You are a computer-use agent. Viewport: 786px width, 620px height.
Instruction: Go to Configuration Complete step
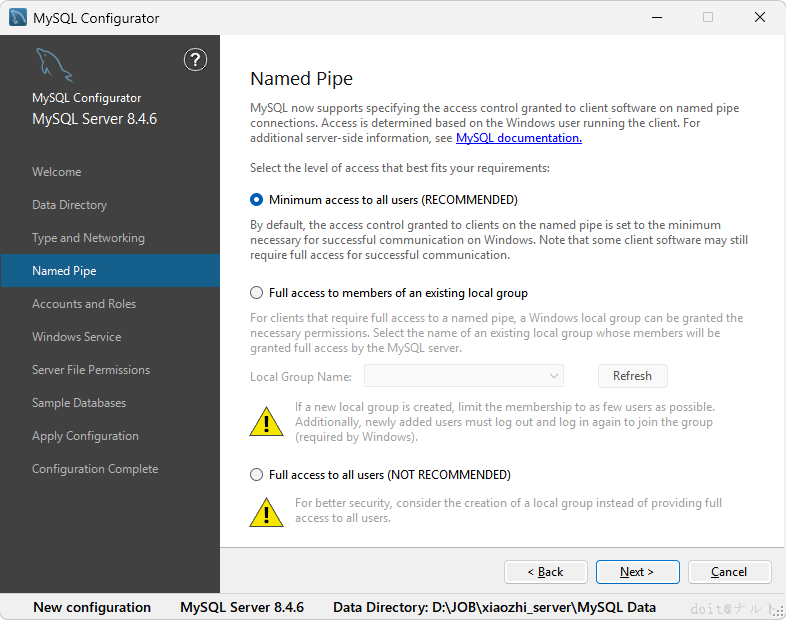click(95, 469)
